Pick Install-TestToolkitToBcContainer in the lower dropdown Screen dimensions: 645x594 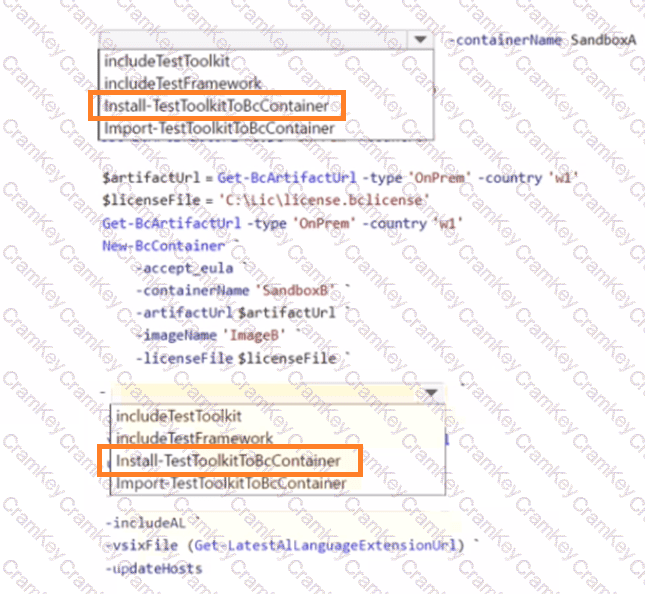pos(227,461)
